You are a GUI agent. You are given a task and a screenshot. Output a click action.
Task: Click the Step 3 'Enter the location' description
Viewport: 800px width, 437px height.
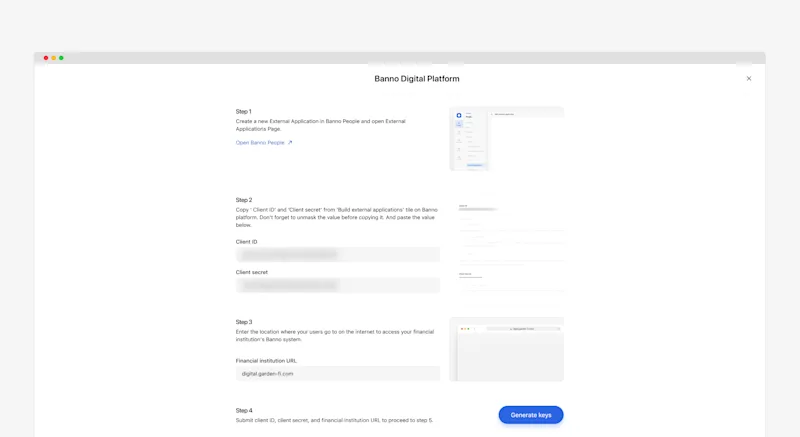[x=335, y=336]
